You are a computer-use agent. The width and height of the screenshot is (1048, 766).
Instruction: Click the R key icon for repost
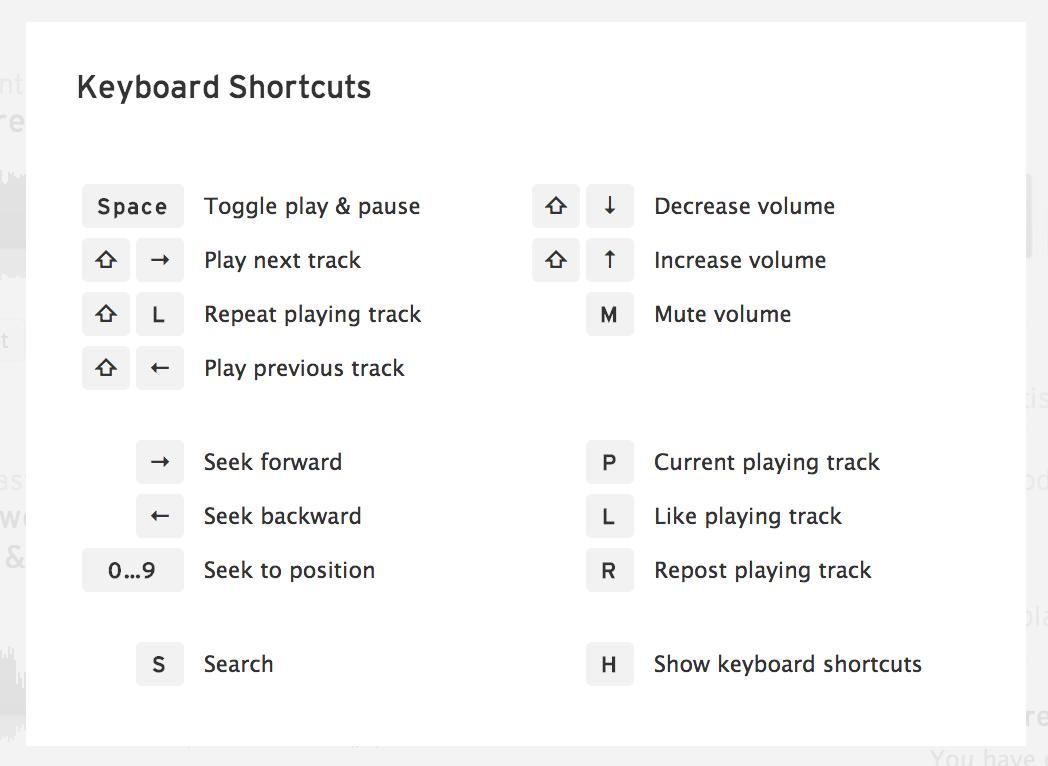[610, 570]
